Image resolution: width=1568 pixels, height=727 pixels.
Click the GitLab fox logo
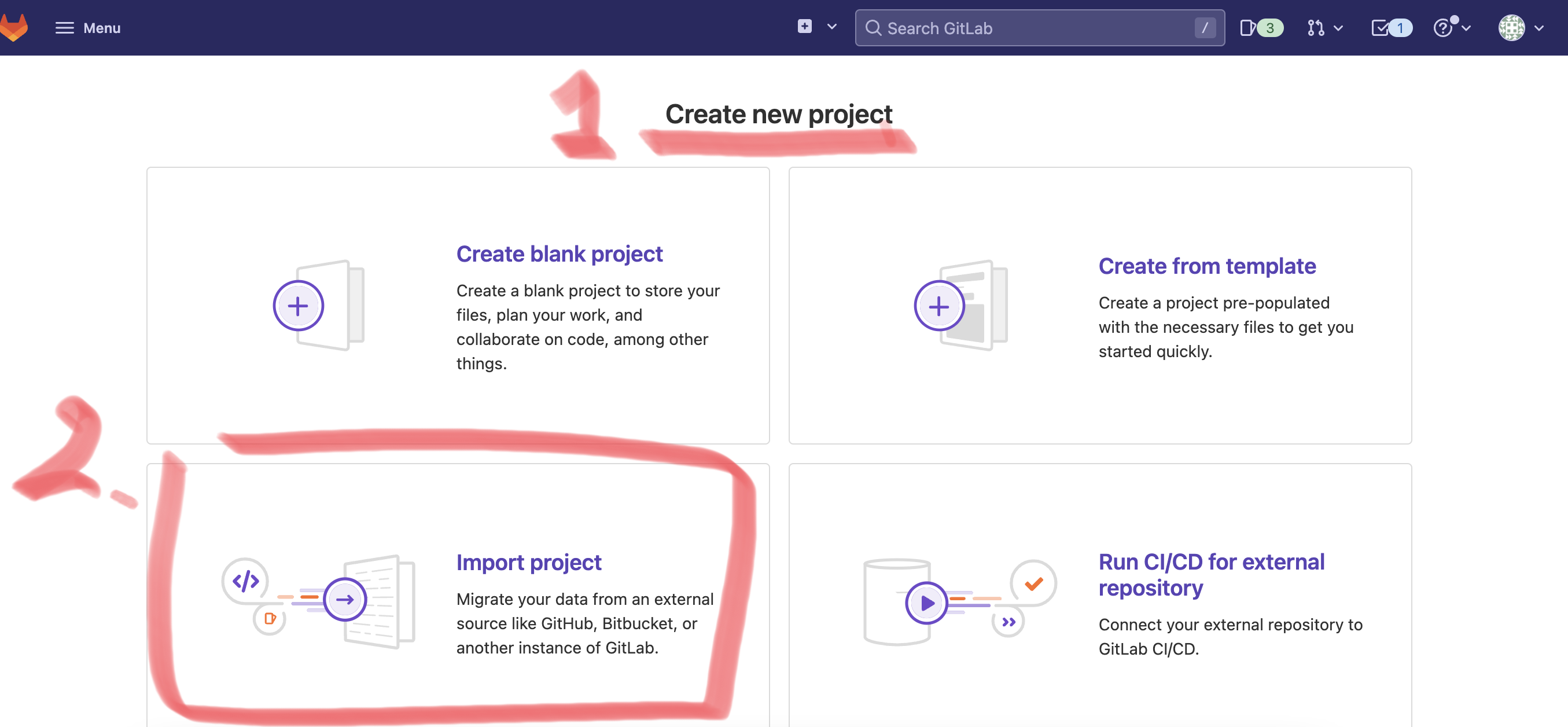[14, 27]
